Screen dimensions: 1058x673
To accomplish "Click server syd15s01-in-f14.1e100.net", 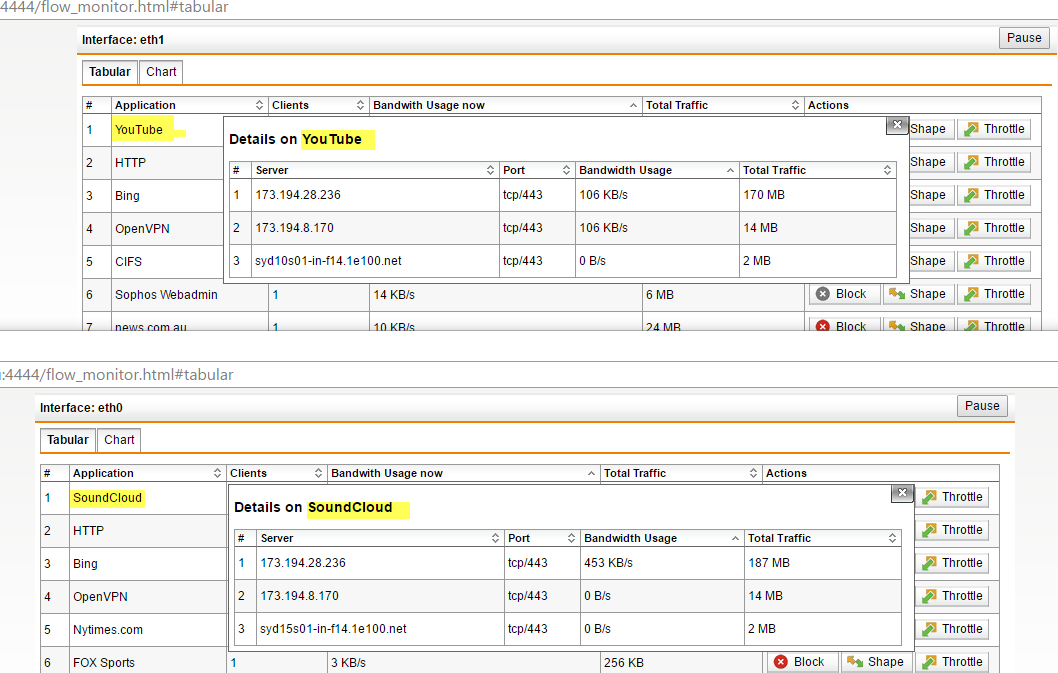I will click(x=333, y=628).
